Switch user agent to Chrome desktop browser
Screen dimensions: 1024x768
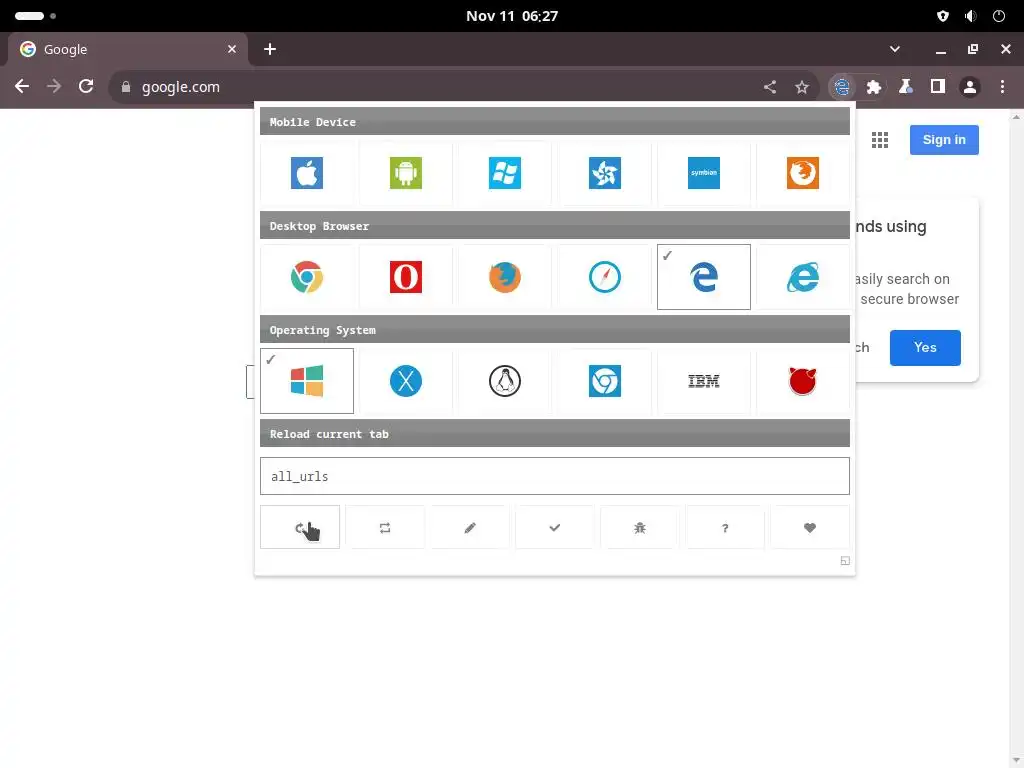[x=306, y=277]
